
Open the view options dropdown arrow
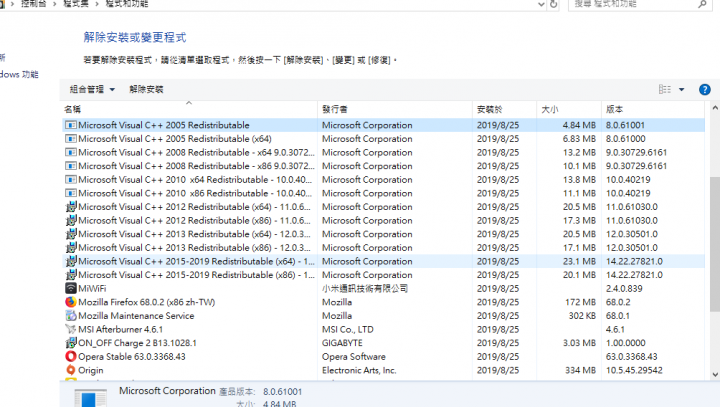[681, 90]
